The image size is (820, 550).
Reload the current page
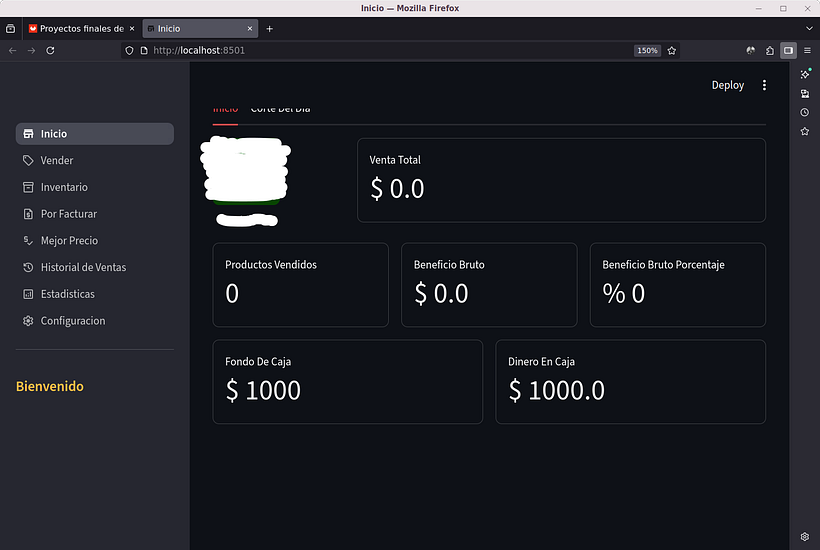(x=50, y=50)
